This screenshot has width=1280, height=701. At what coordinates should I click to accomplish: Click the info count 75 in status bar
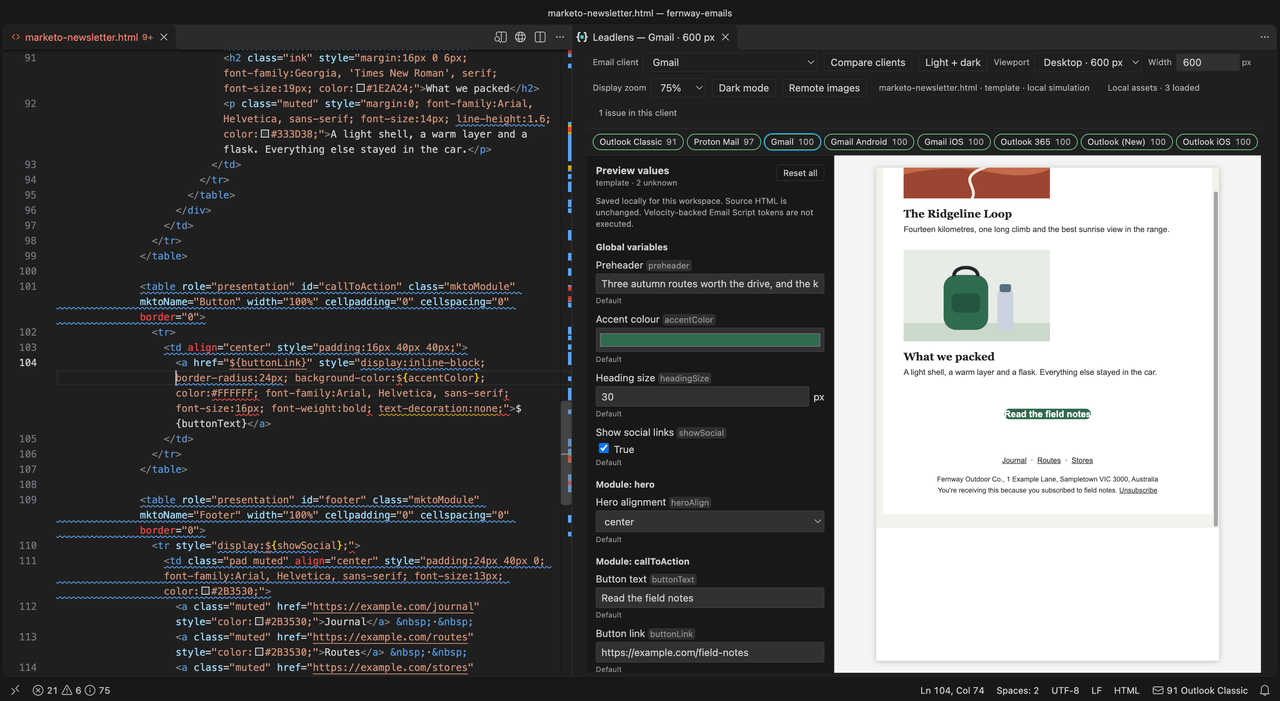click(98, 690)
